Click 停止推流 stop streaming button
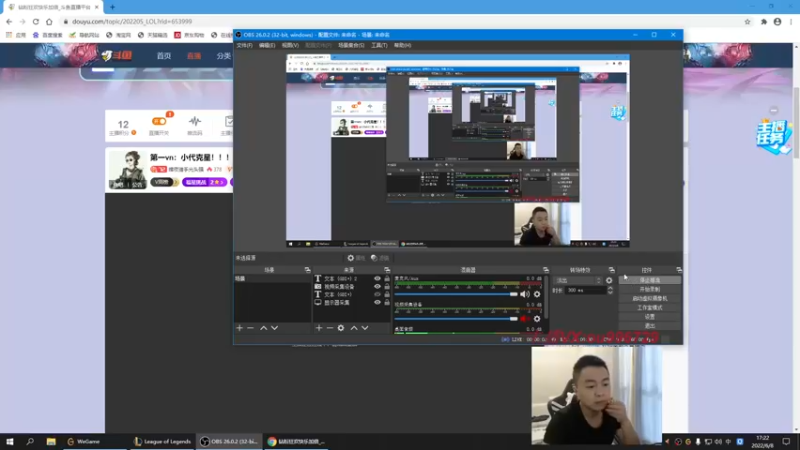This screenshot has width=800, height=450. pos(649,280)
